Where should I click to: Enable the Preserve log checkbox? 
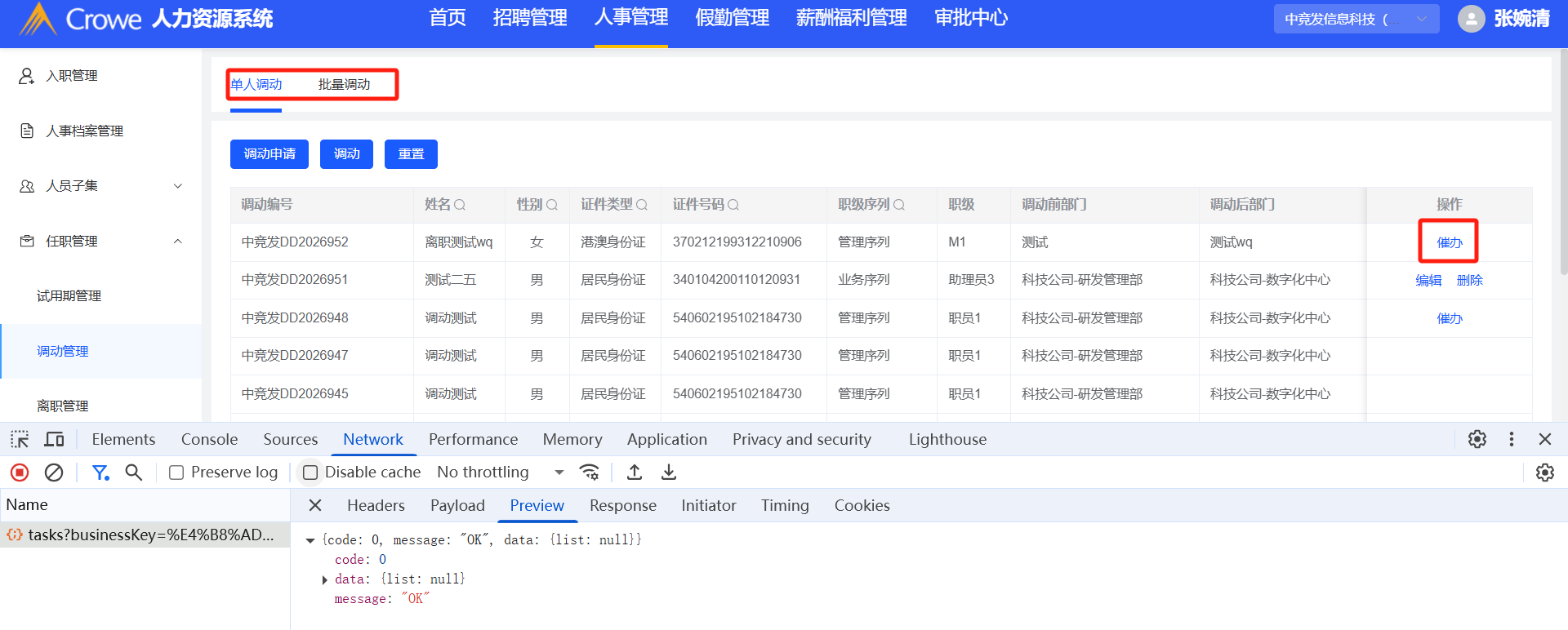[176, 472]
